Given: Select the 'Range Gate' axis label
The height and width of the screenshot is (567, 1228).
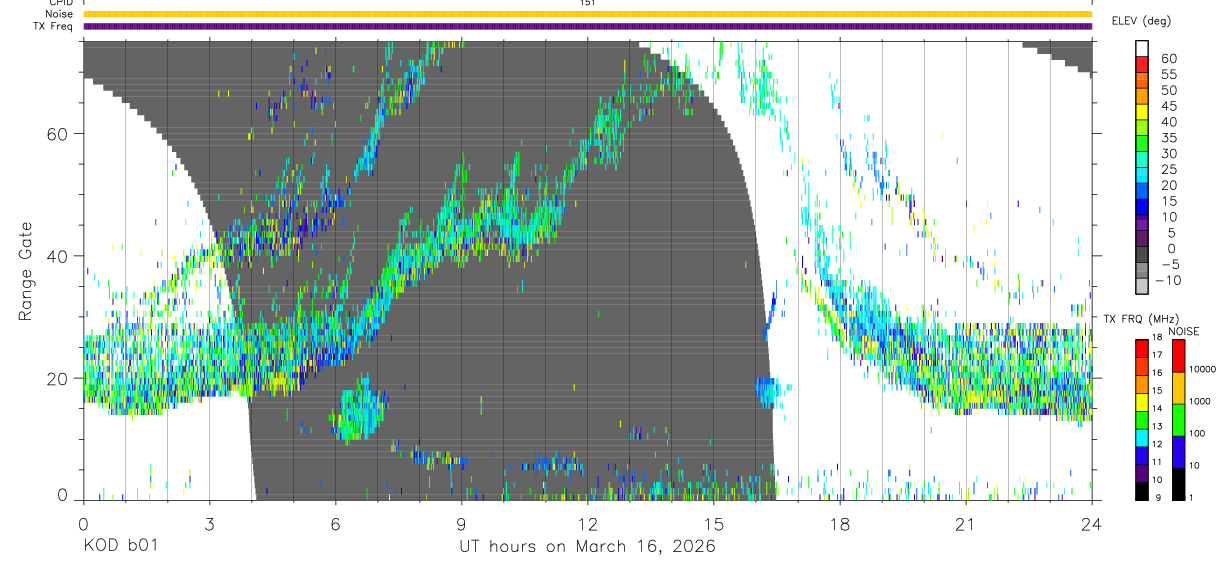Looking at the screenshot, I should tap(26, 271).
